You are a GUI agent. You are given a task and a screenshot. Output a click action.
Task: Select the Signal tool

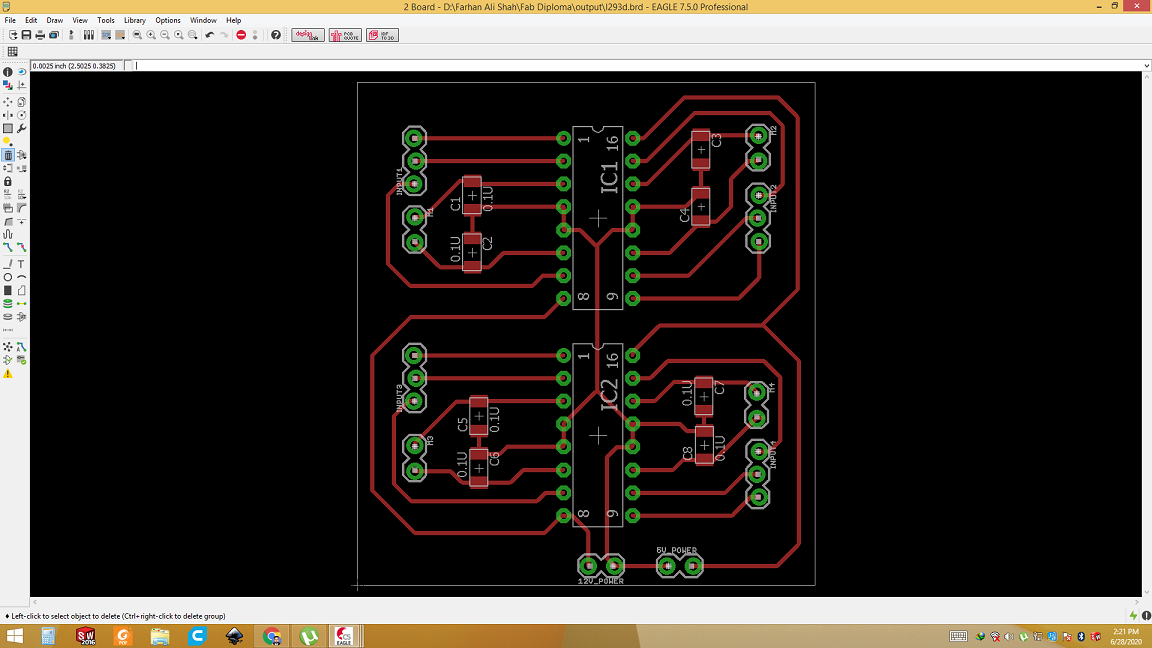tap(21, 303)
